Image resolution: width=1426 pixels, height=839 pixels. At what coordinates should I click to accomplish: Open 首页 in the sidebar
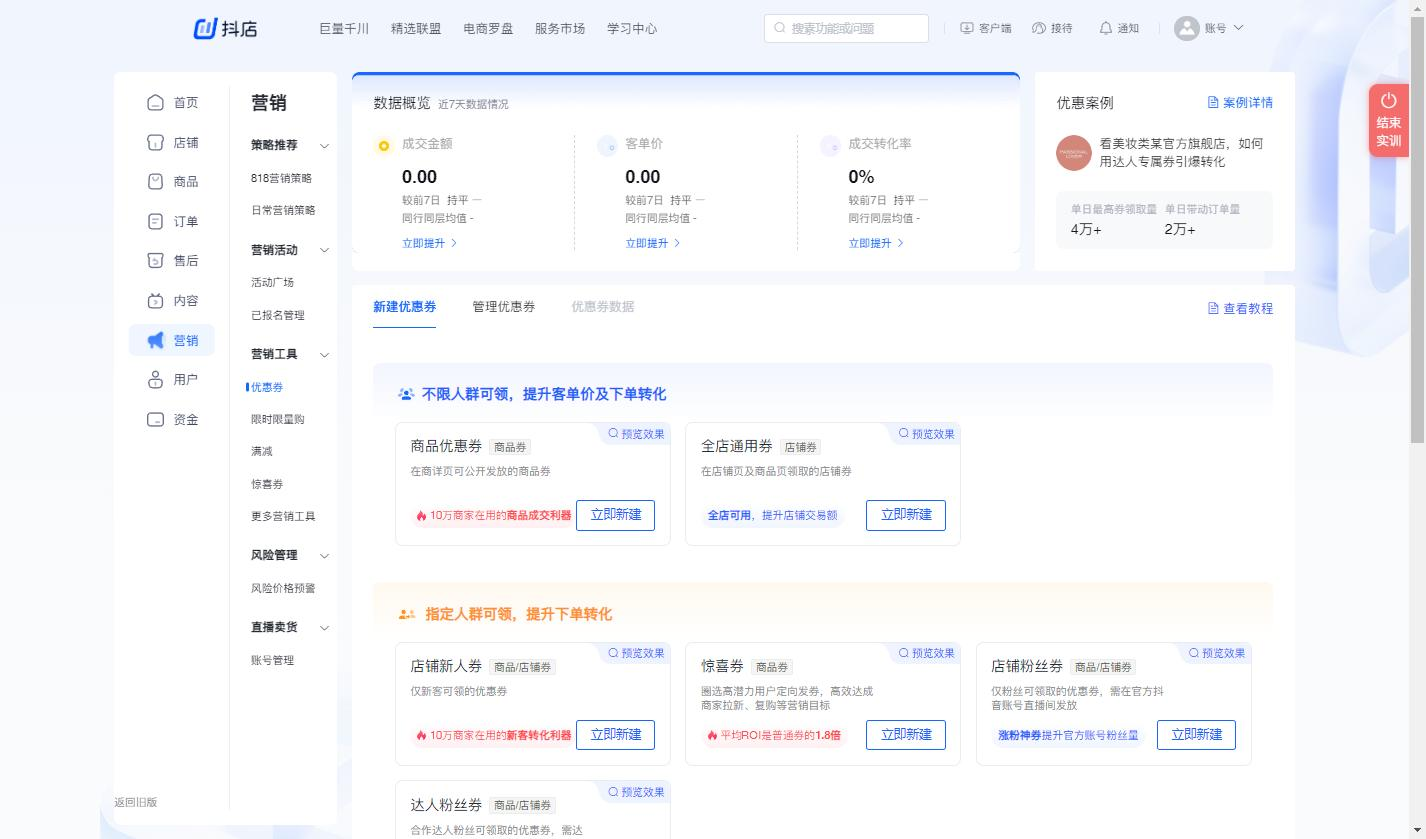pos(172,102)
